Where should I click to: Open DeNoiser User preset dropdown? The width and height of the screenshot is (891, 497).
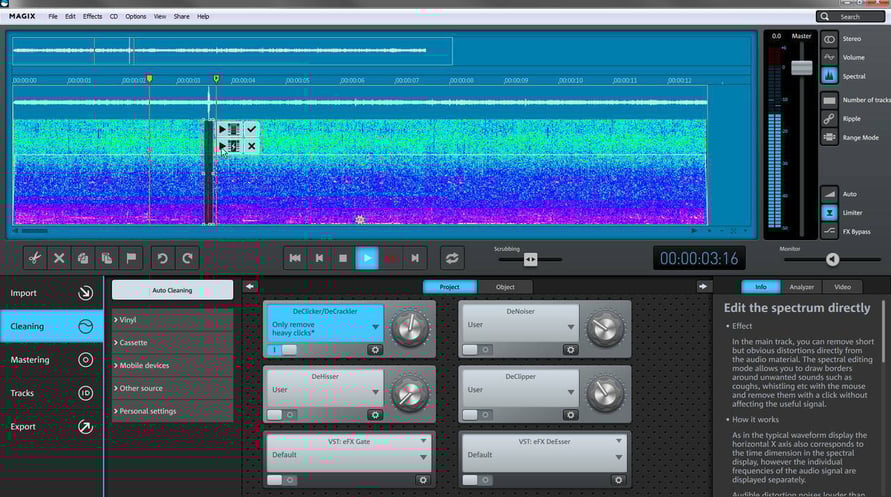pos(571,327)
